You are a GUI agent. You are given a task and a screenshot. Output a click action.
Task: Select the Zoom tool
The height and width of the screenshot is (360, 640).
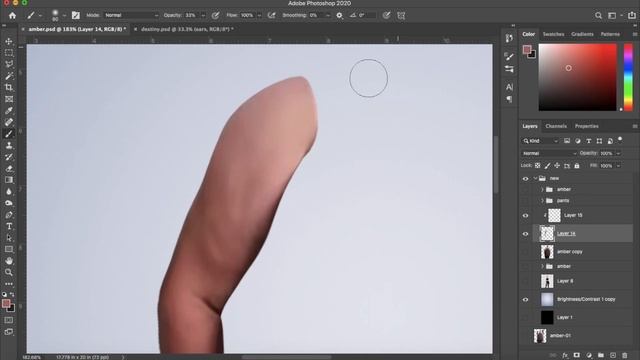pyautogui.click(x=9, y=272)
